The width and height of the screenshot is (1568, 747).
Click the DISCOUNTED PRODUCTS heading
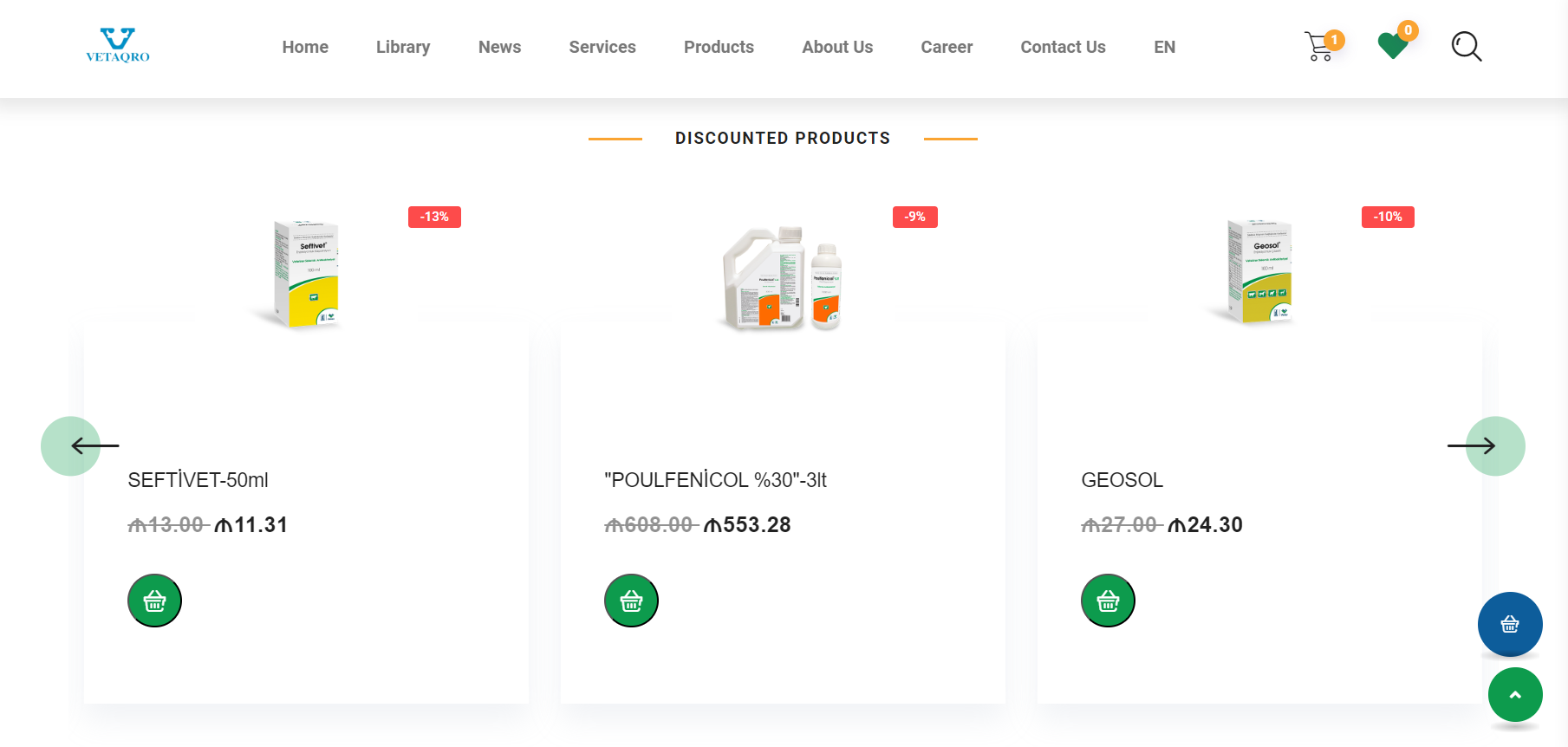pyautogui.click(x=783, y=139)
